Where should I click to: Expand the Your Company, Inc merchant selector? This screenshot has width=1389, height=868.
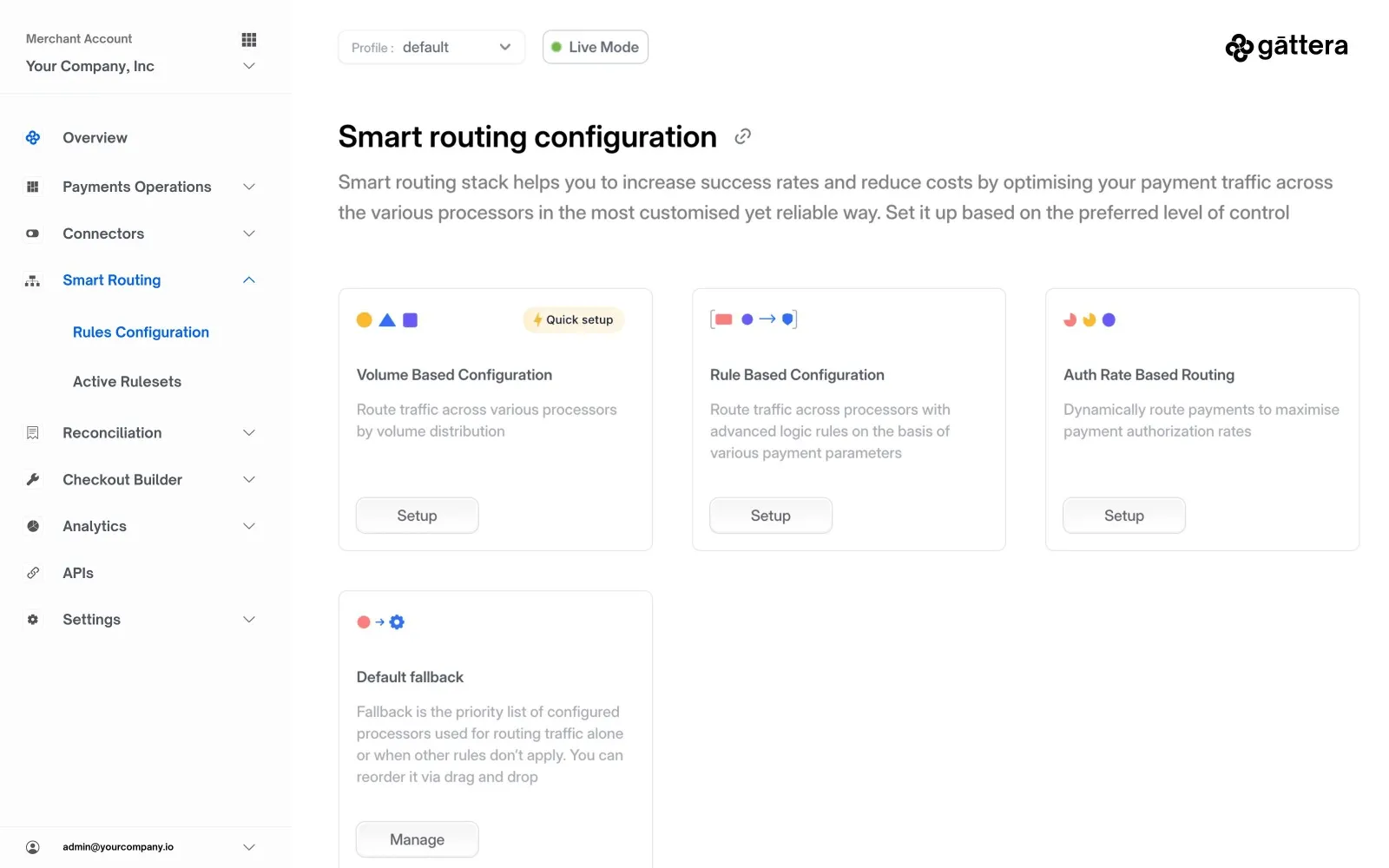click(x=139, y=66)
